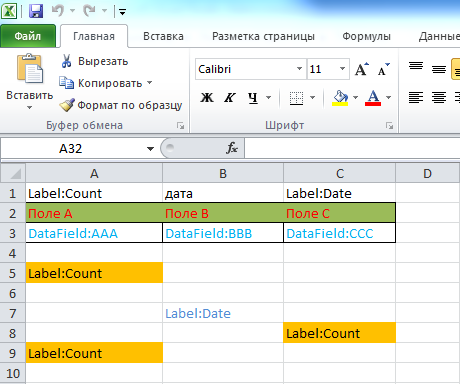Select cell DataField:BBB
The image size is (460, 384).
pyautogui.click(x=223, y=233)
